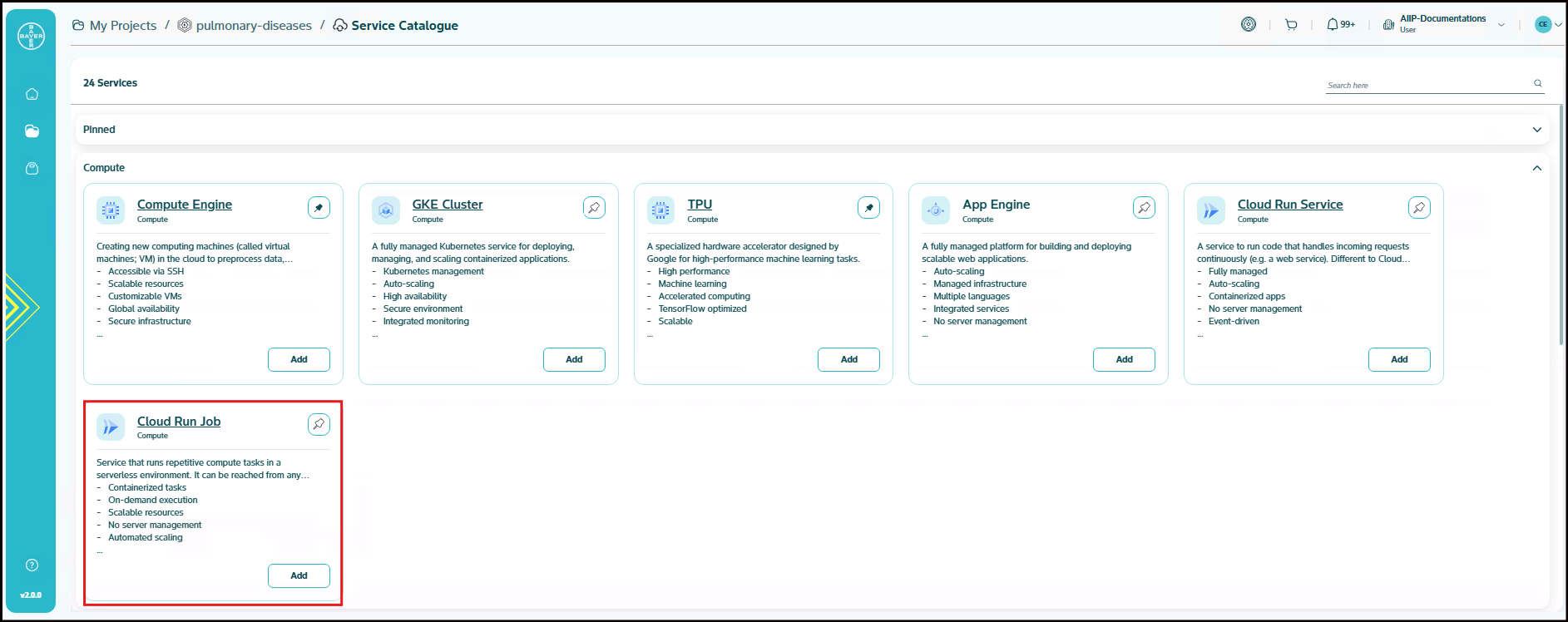Click the Search here input field
The width and height of the screenshot is (1568, 622).
pyautogui.click(x=1427, y=85)
